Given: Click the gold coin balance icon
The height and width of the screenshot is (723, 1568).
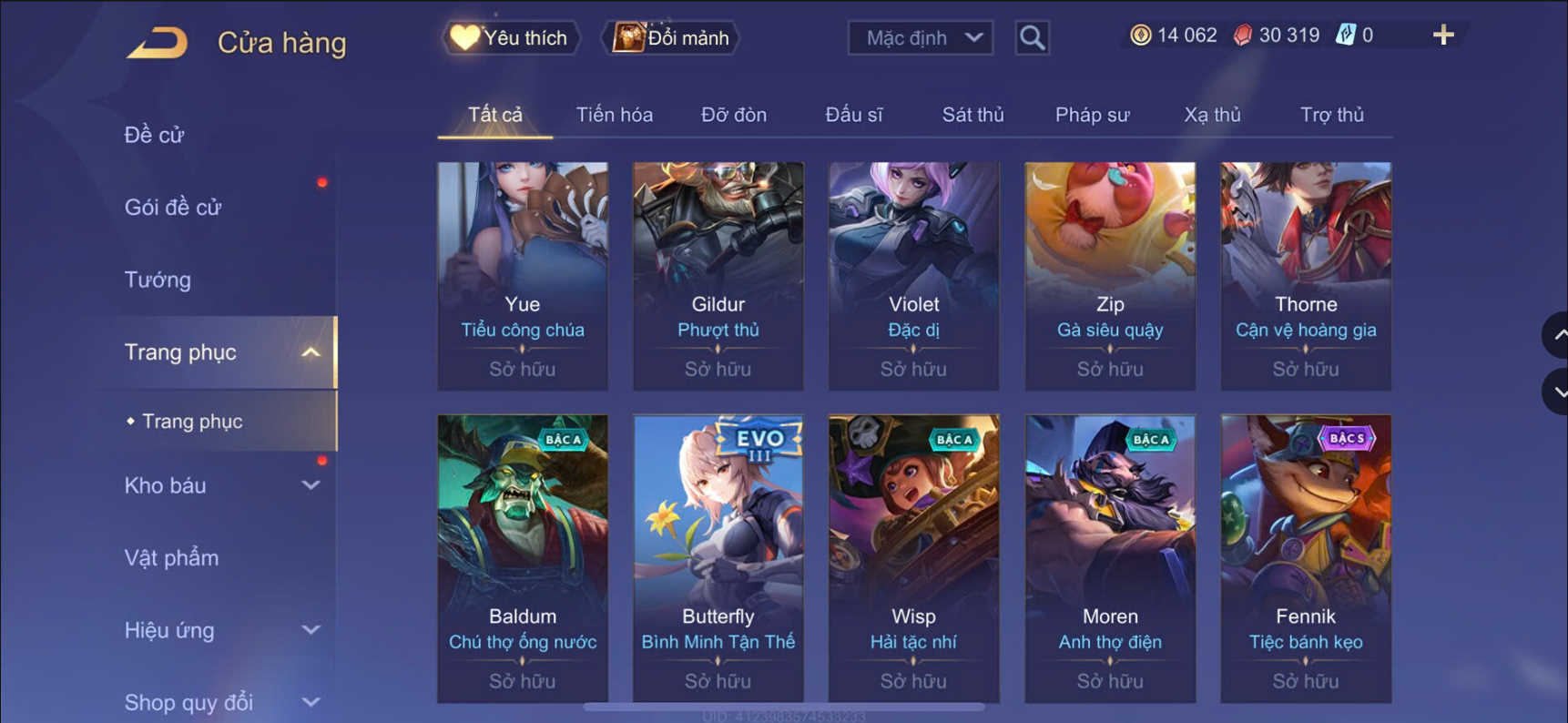Looking at the screenshot, I should point(1140,36).
